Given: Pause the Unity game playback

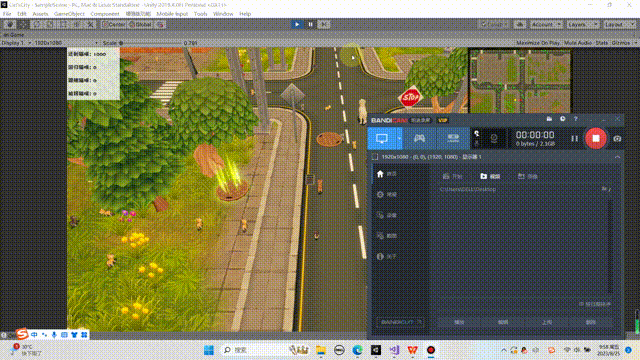Looking at the screenshot, I should 310,24.
